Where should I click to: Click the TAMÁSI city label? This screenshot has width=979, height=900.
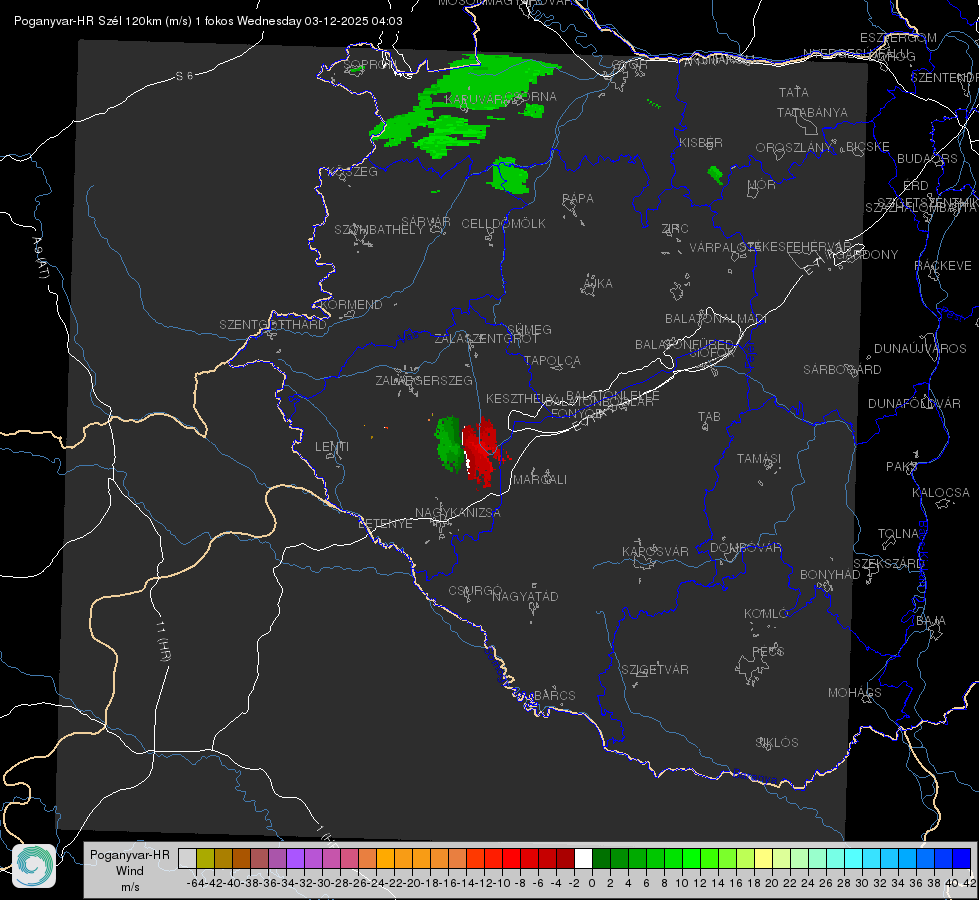click(759, 459)
